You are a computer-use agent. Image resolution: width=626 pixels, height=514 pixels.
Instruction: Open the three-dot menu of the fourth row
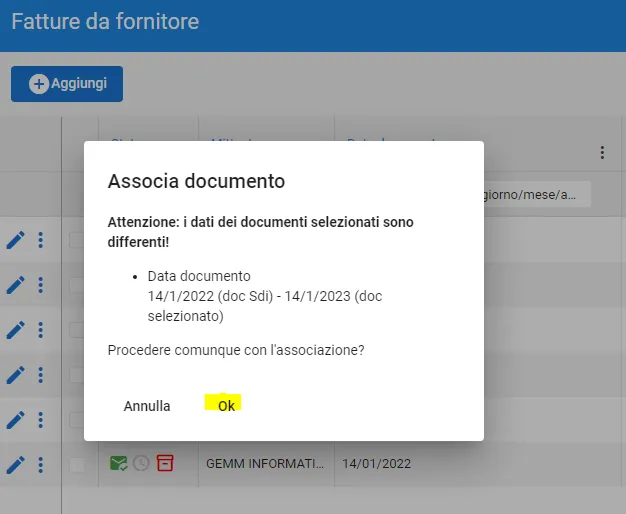coord(40,375)
